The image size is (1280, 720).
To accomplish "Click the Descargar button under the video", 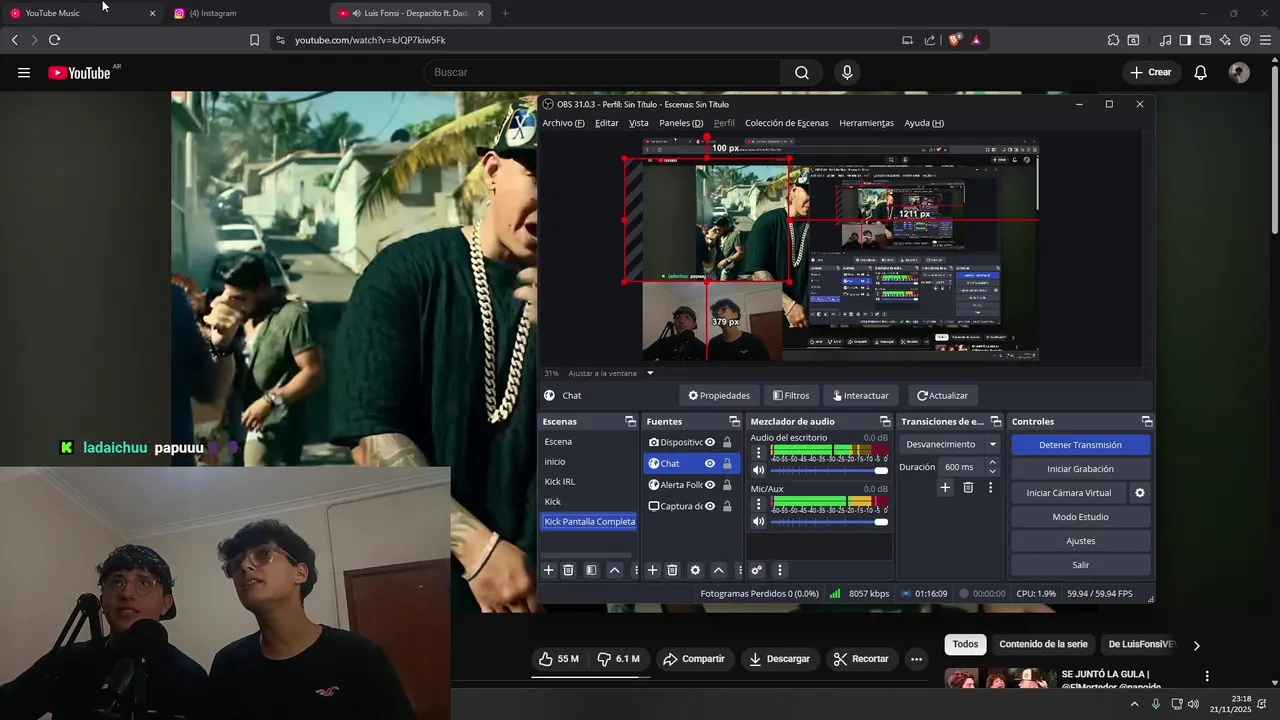I will tap(779, 659).
